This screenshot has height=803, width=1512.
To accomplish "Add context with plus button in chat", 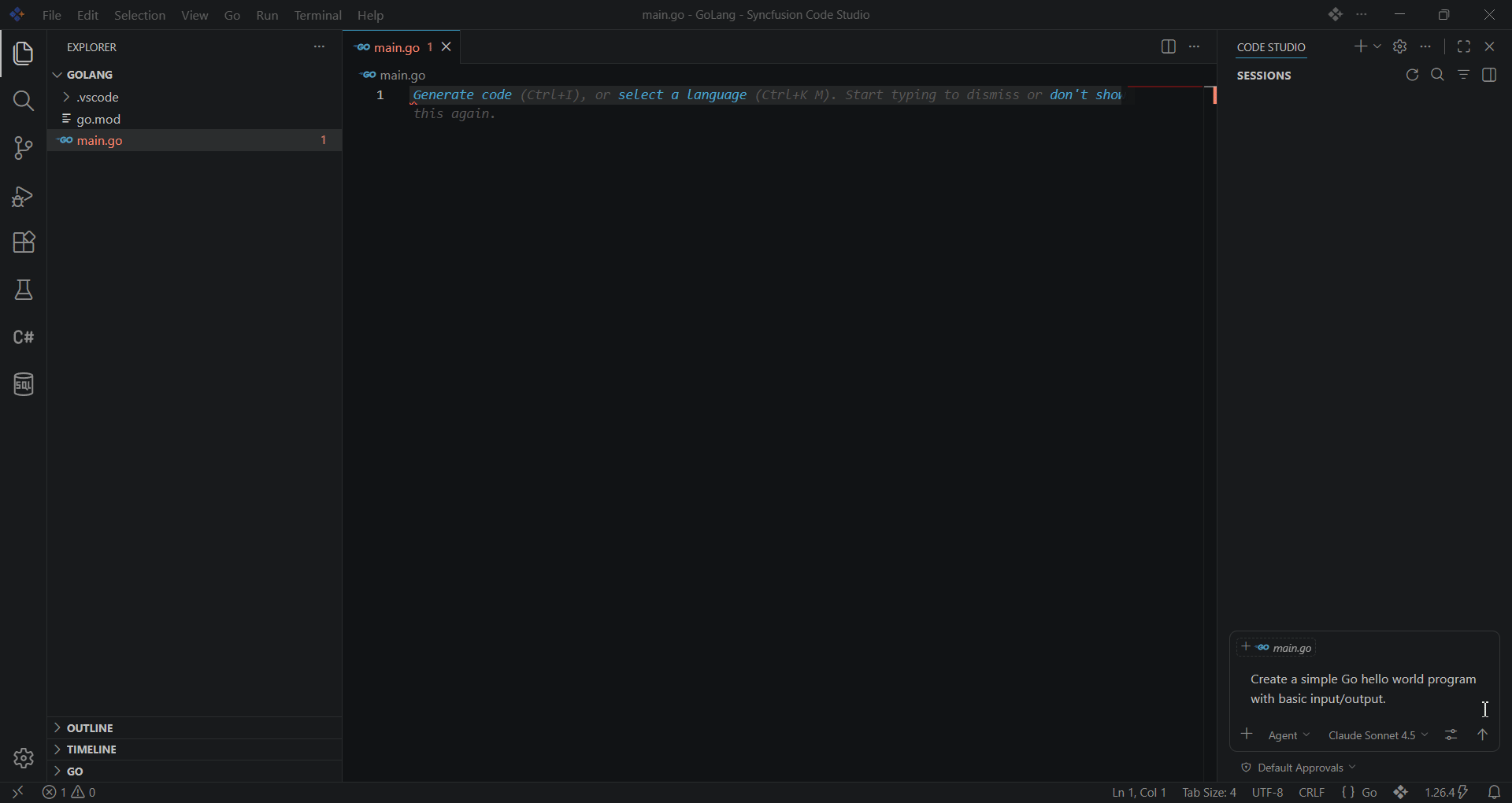I will [x=1247, y=735].
